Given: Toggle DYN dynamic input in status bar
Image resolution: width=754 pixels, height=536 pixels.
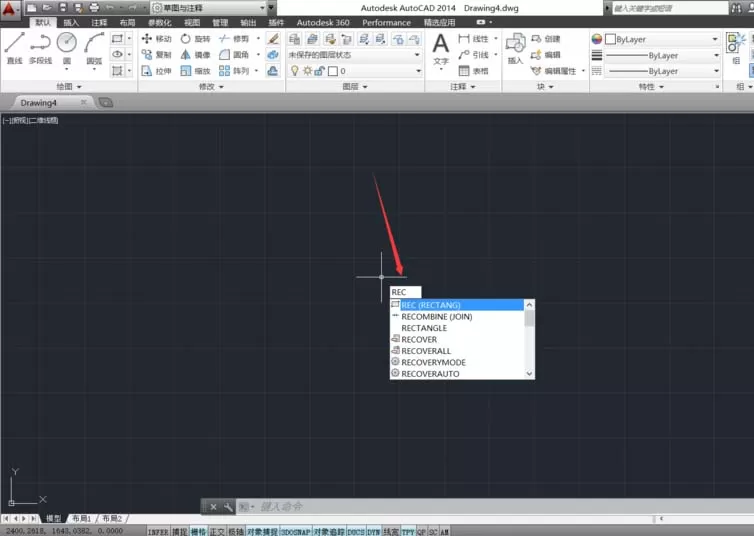Looking at the screenshot, I should [374, 532].
